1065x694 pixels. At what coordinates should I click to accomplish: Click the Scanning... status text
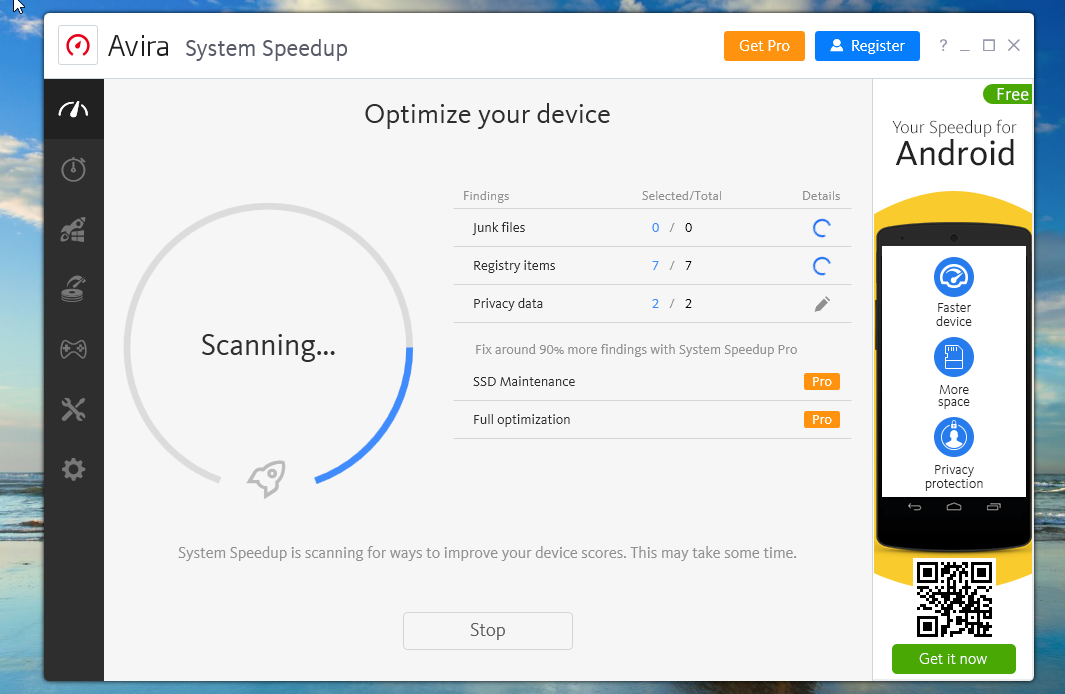coord(268,346)
